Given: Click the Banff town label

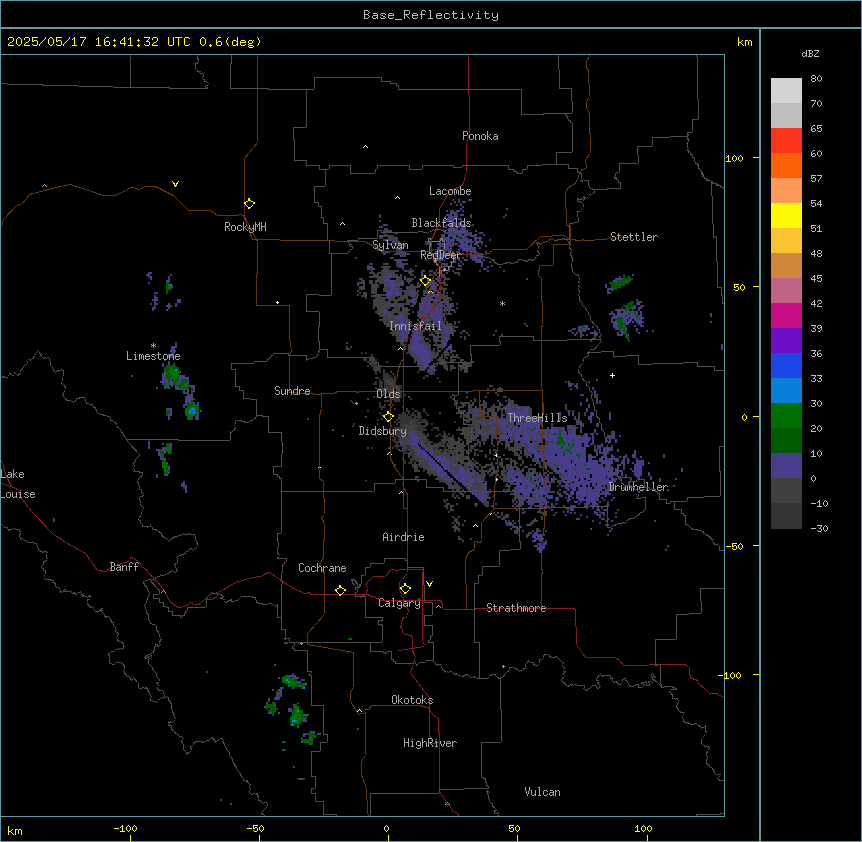Looking at the screenshot, I should point(124,567).
